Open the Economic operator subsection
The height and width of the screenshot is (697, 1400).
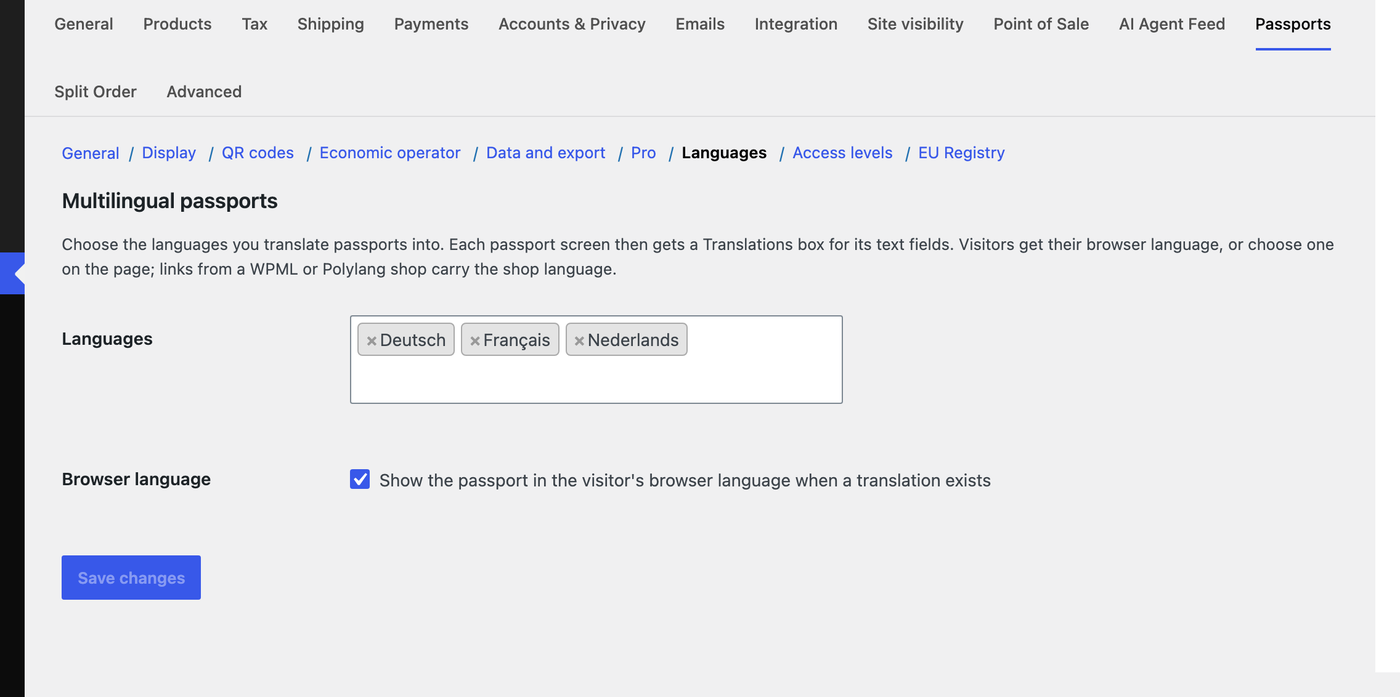tap(390, 153)
